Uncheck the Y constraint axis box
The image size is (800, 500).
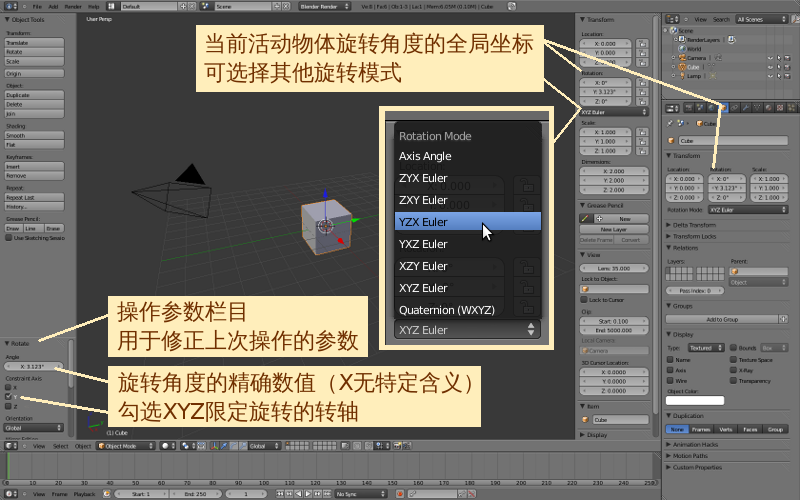(x=8, y=396)
